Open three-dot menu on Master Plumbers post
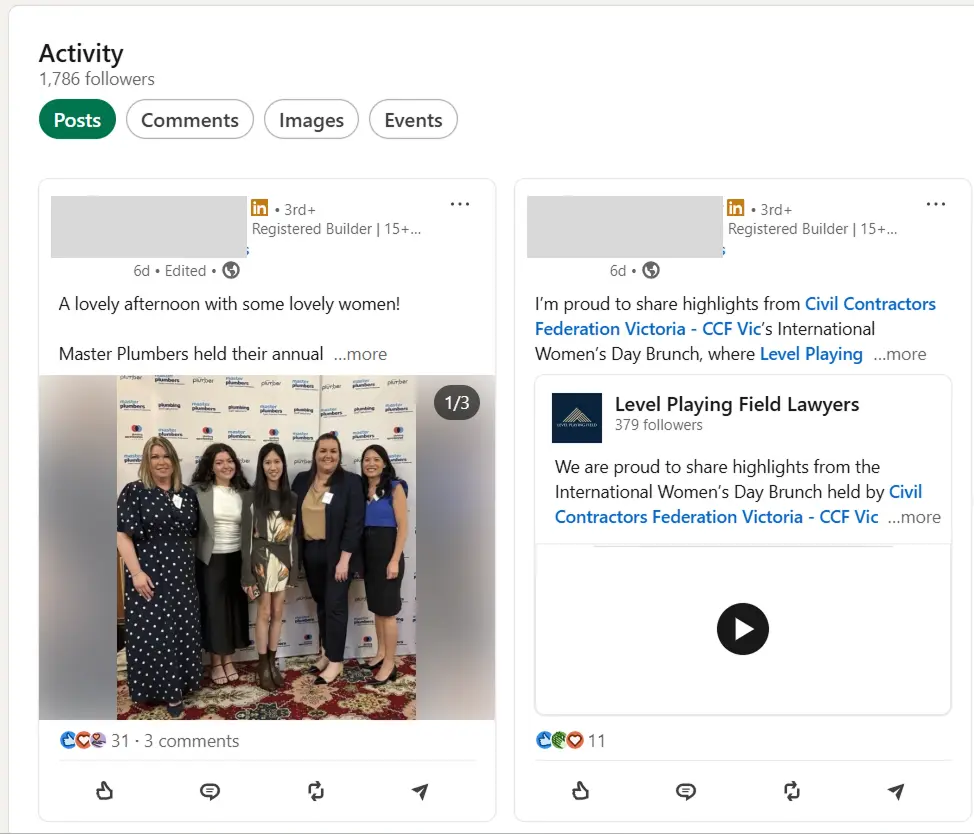 (x=459, y=204)
